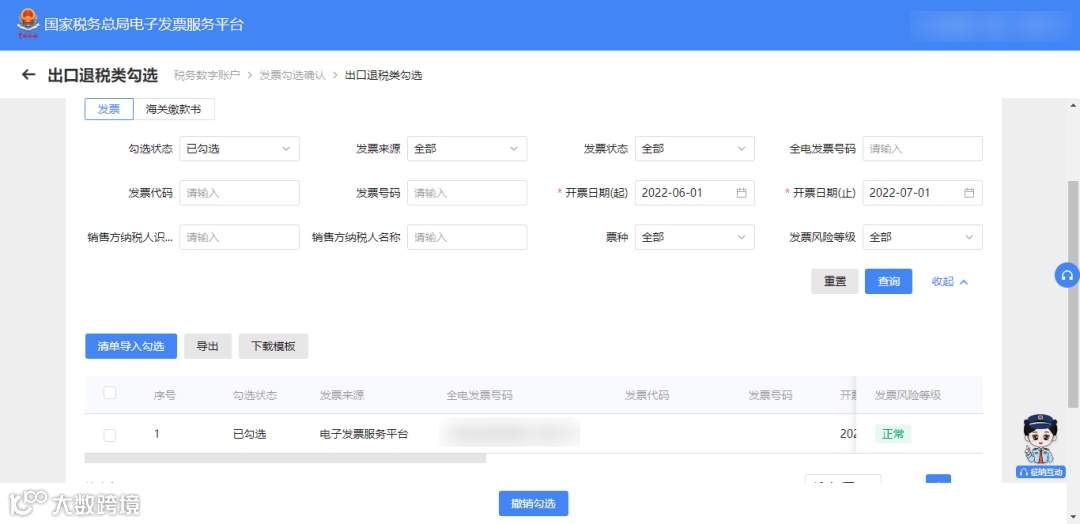Focus the 销售方纳税人识别号 input field
Screen dimensions: 1080x524
(239, 237)
